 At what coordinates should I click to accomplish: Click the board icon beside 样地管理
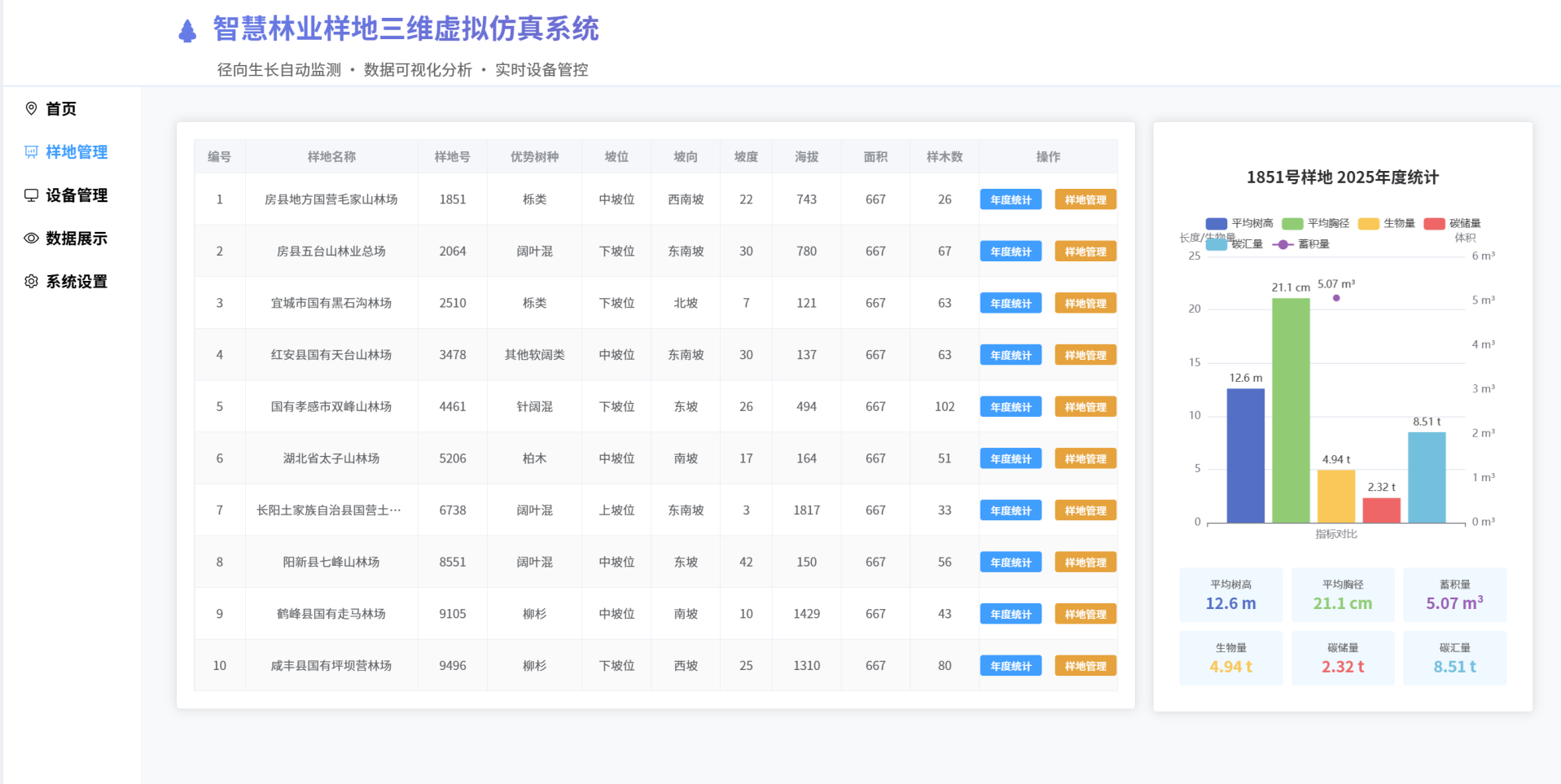[31, 151]
